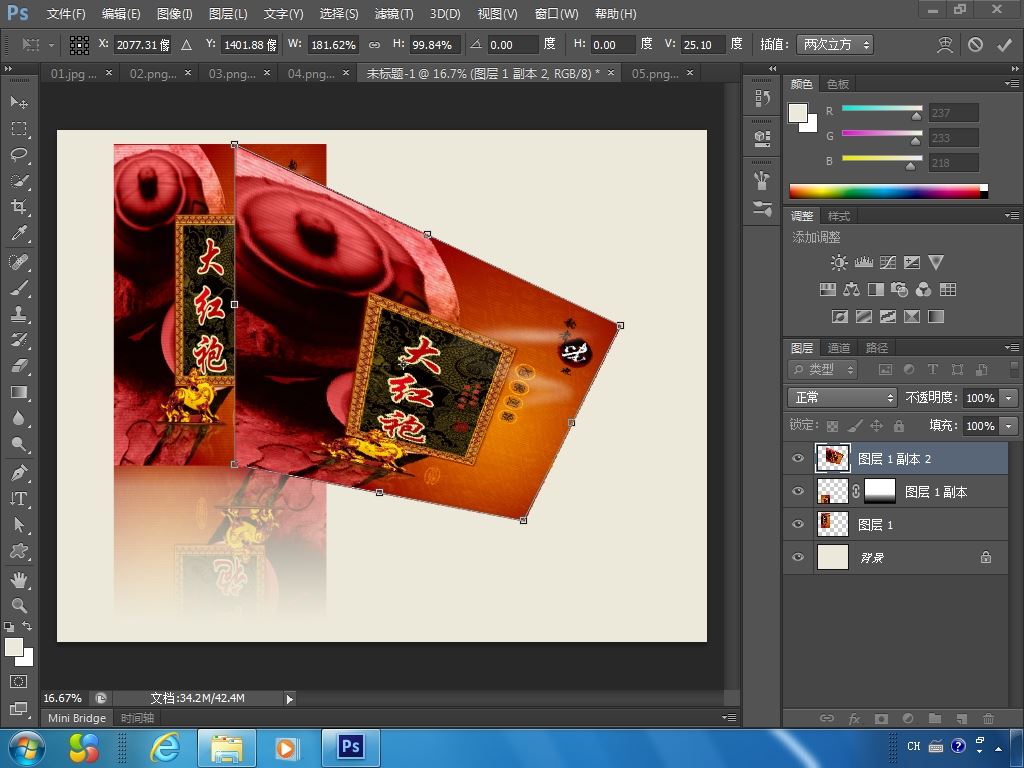1024x768 pixels.
Task: Select the Hand tool
Action: (19, 579)
